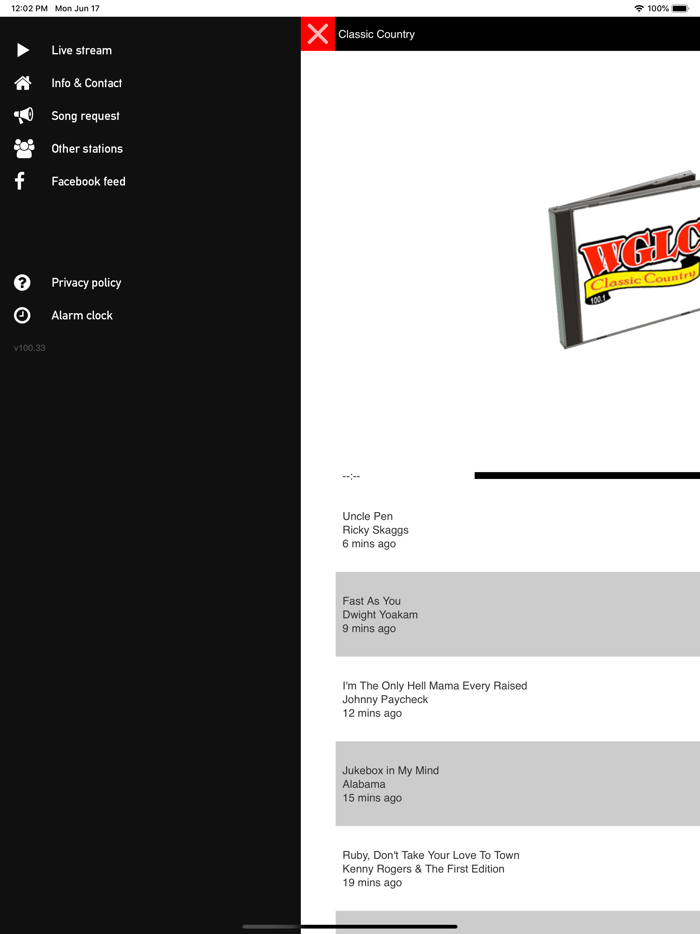Click the clock icon for Alarm clock

(x=22, y=315)
